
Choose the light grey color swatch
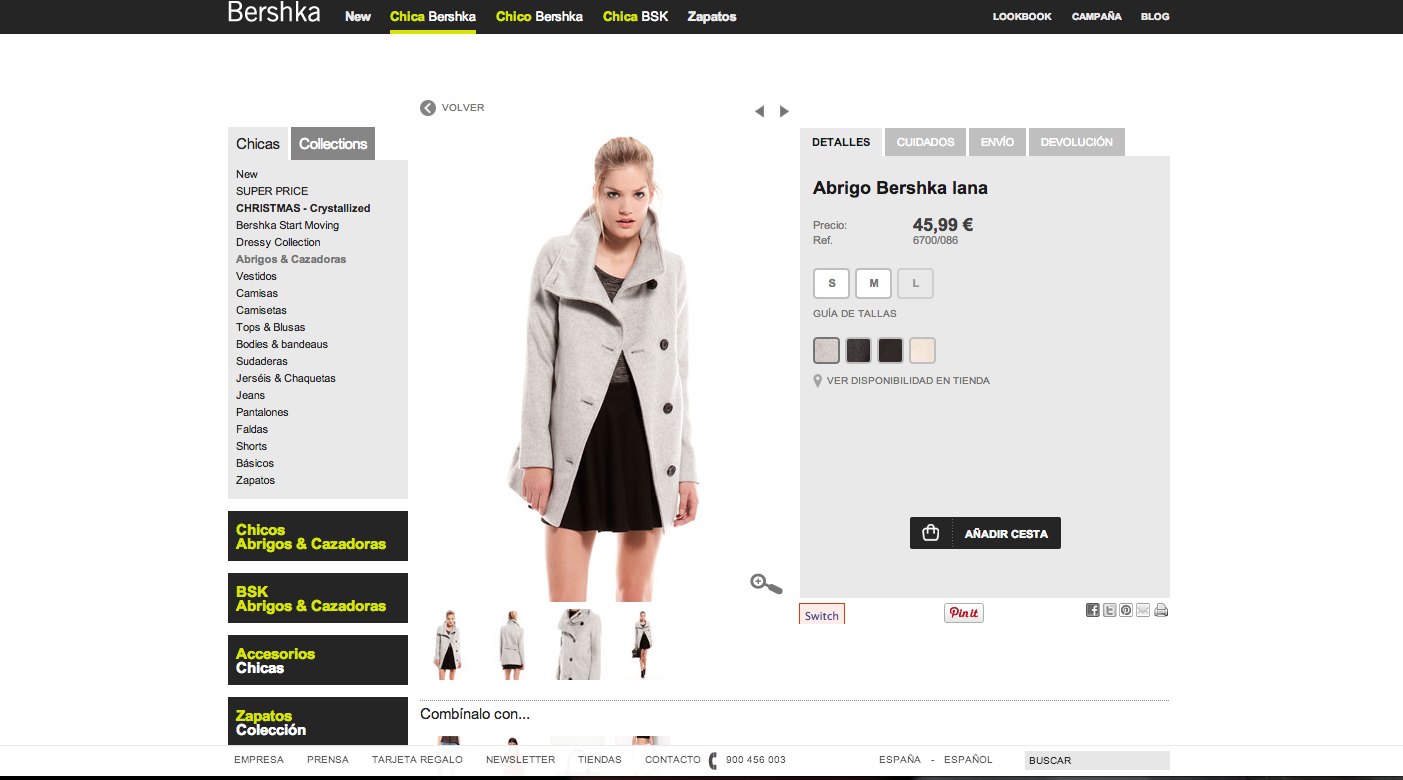(827, 351)
